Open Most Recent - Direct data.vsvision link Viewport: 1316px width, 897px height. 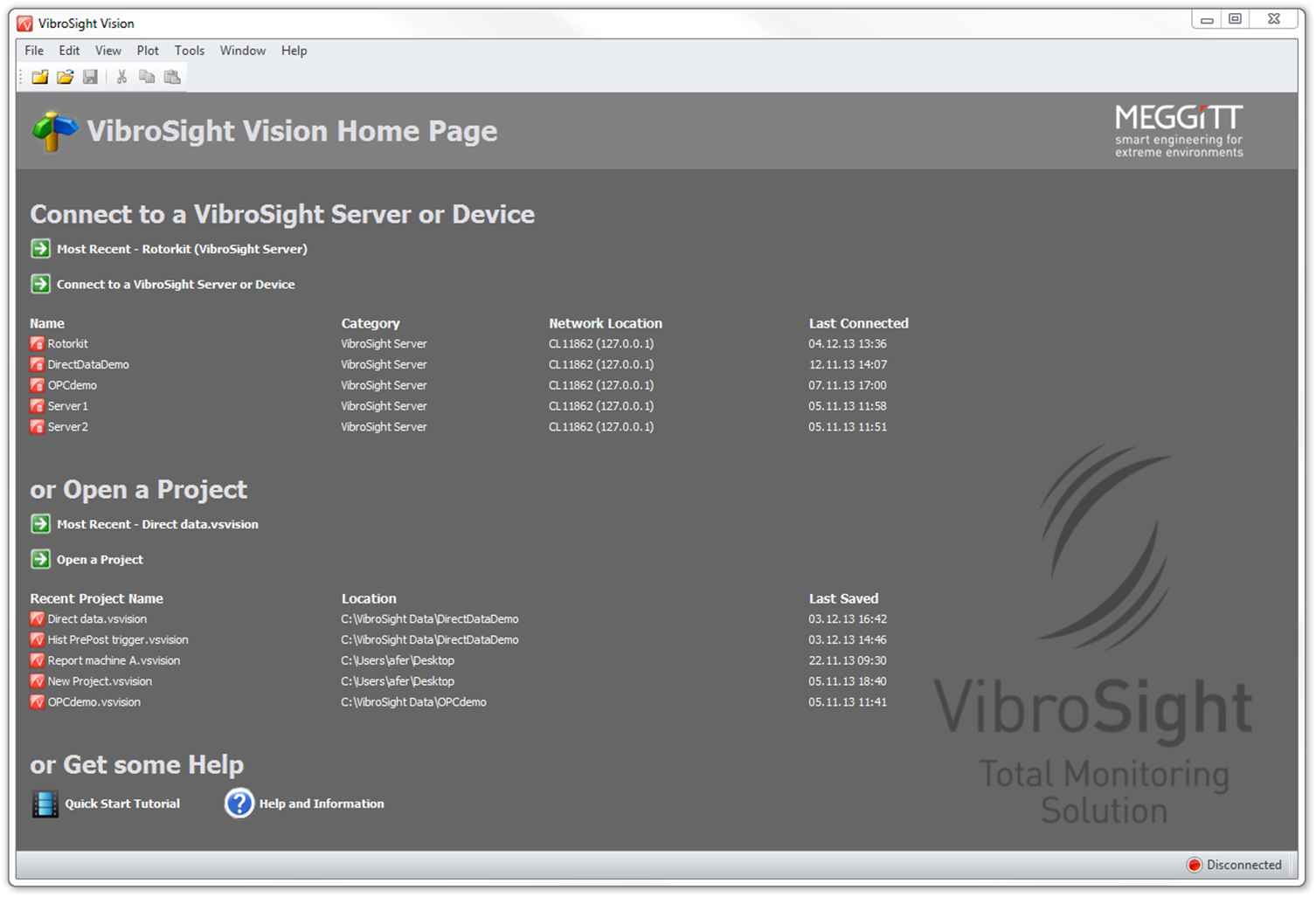point(157,525)
